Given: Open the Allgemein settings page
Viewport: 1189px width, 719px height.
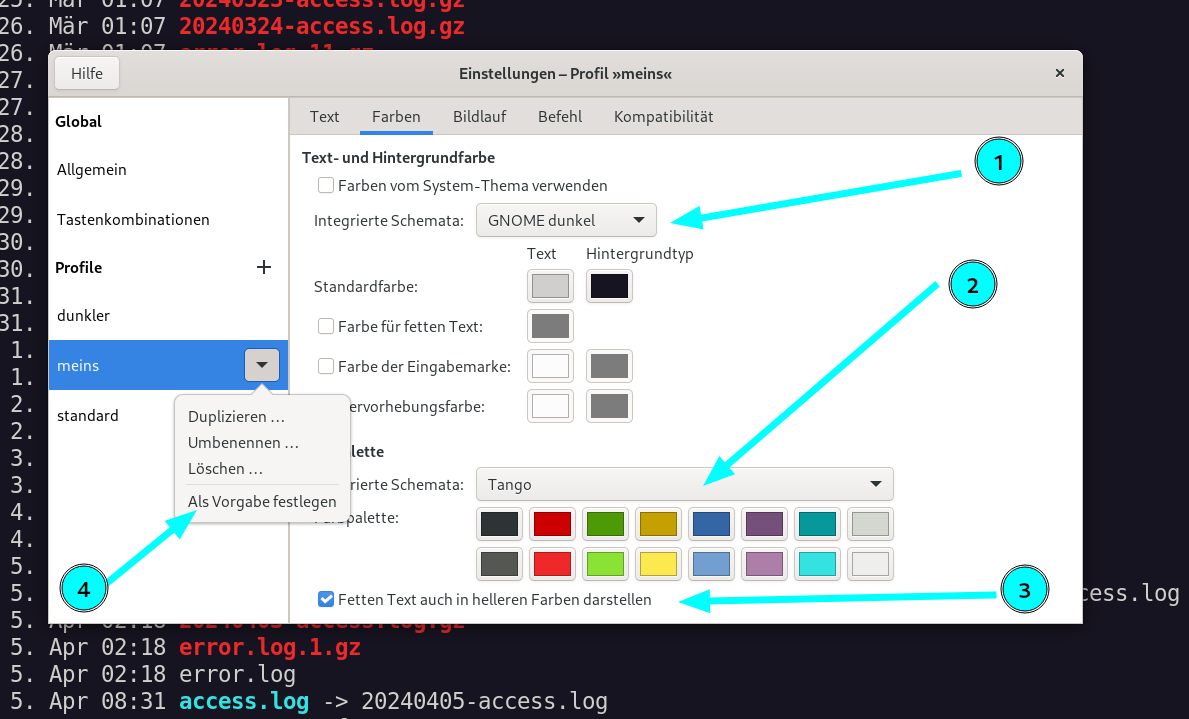Looking at the screenshot, I should click(x=168, y=170).
